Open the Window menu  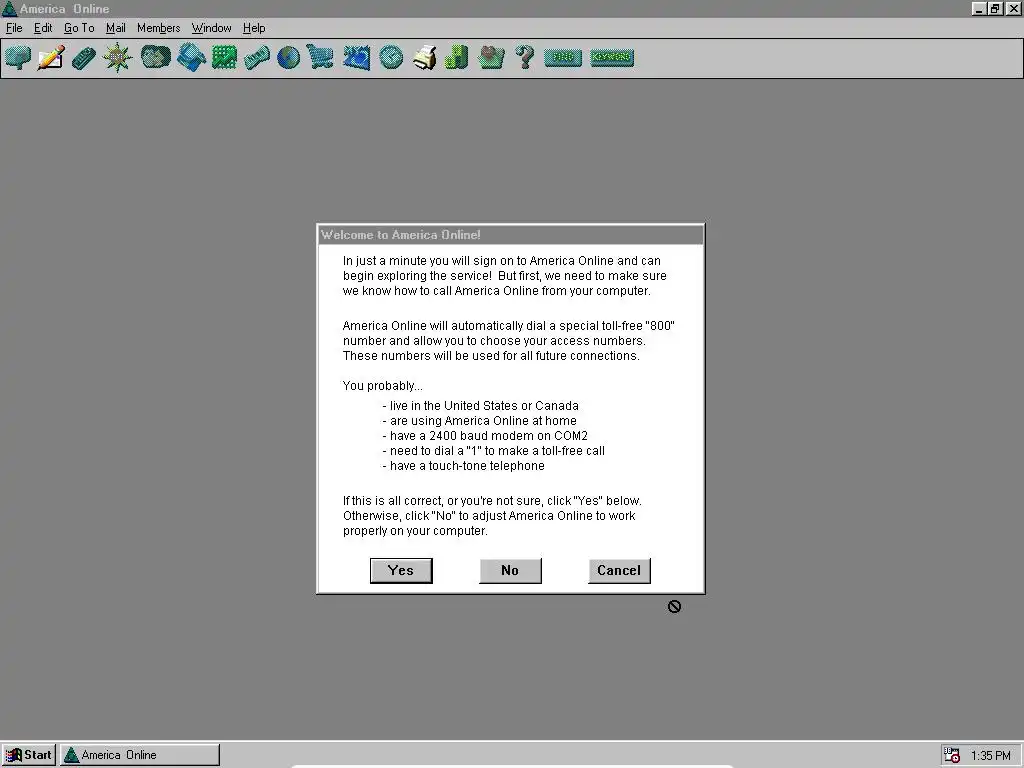(x=212, y=28)
